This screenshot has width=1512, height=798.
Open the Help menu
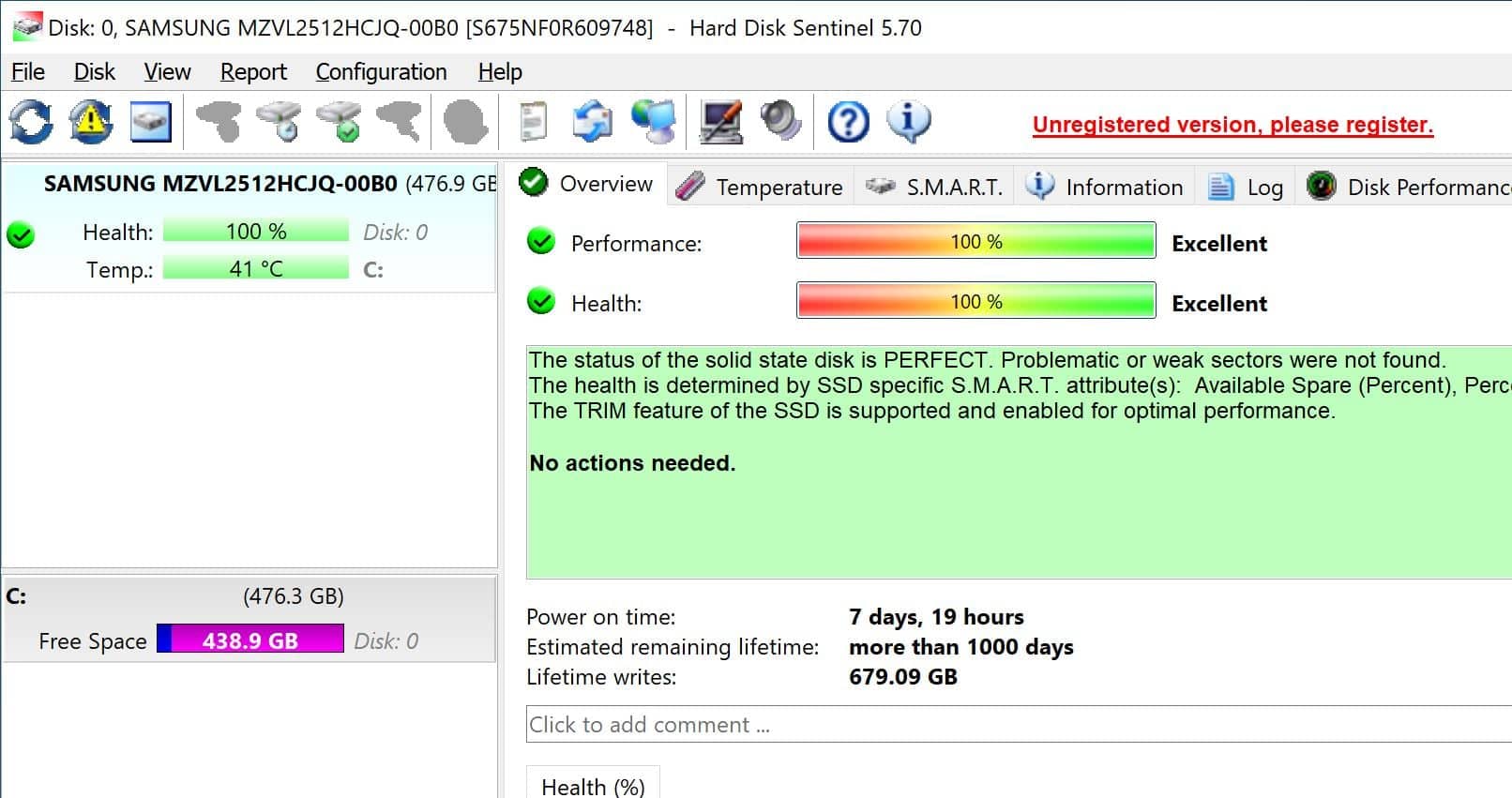click(x=500, y=72)
